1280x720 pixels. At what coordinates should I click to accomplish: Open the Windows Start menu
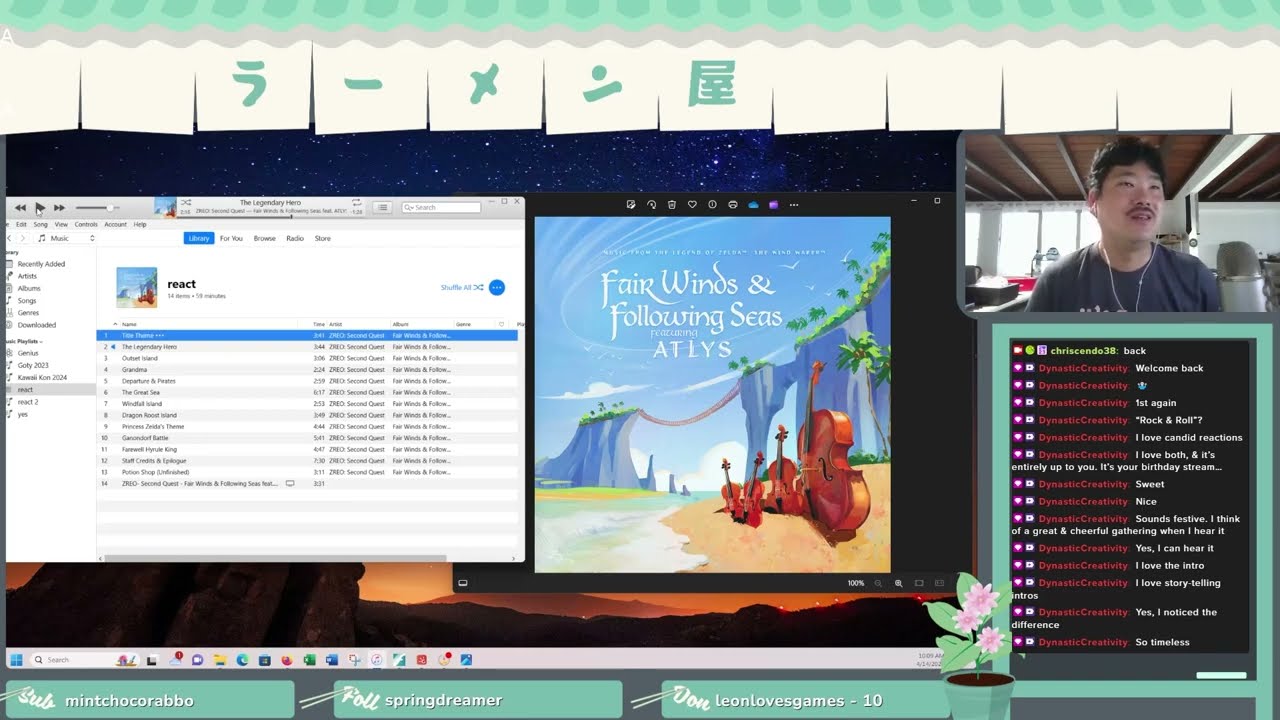16,659
